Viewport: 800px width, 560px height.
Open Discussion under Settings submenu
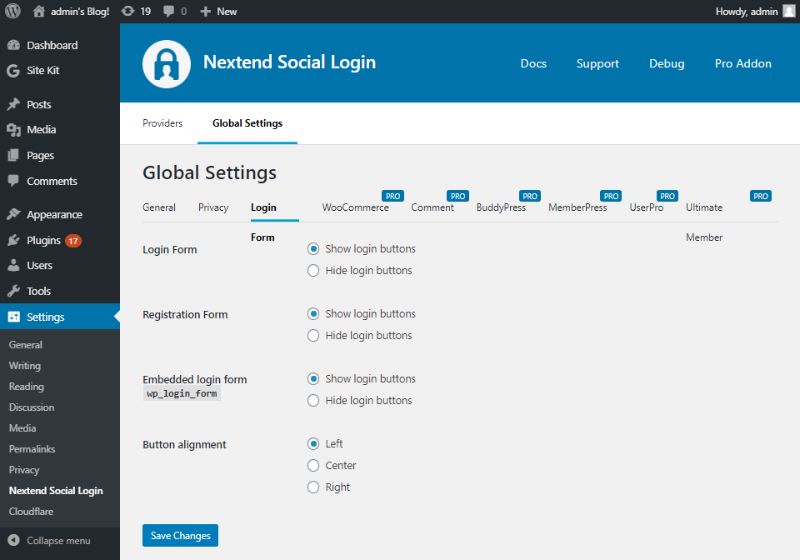(31, 408)
